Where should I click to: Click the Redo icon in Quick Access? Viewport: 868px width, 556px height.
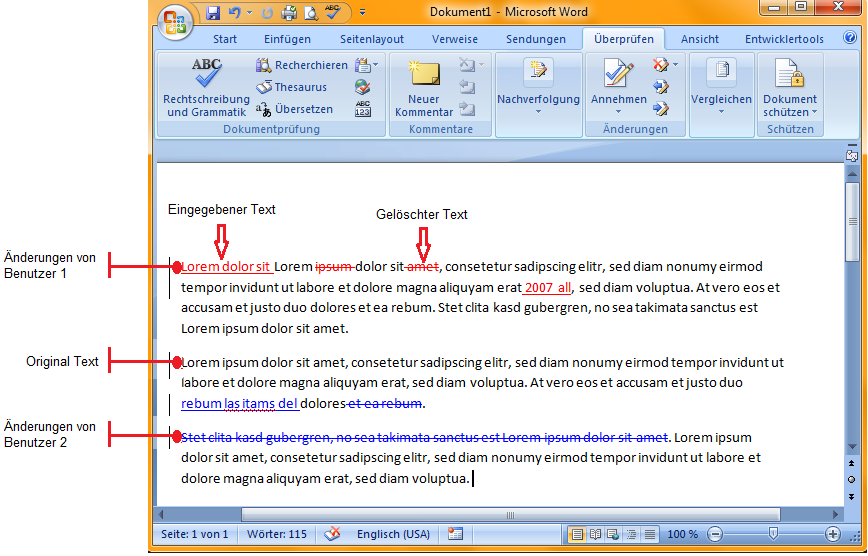(267, 13)
